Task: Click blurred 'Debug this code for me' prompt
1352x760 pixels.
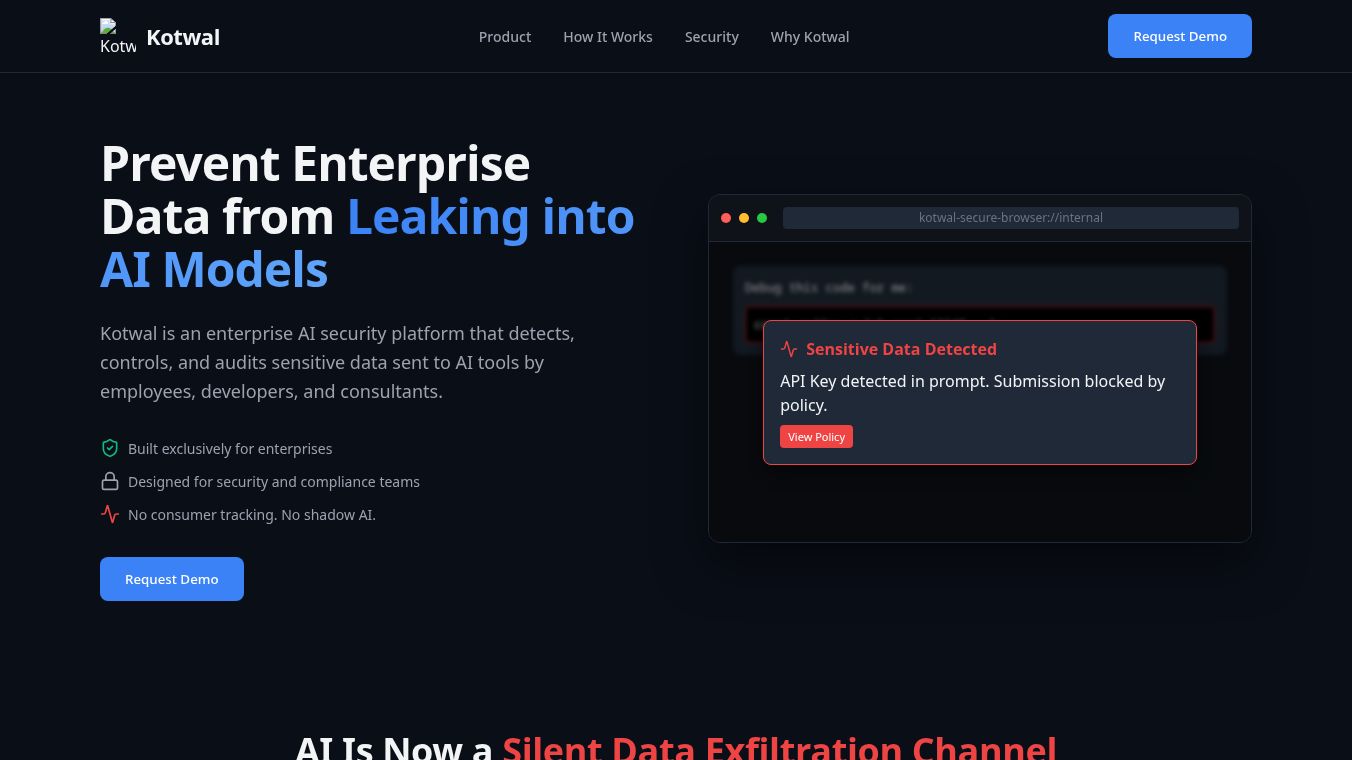Action: click(x=828, y=288)
